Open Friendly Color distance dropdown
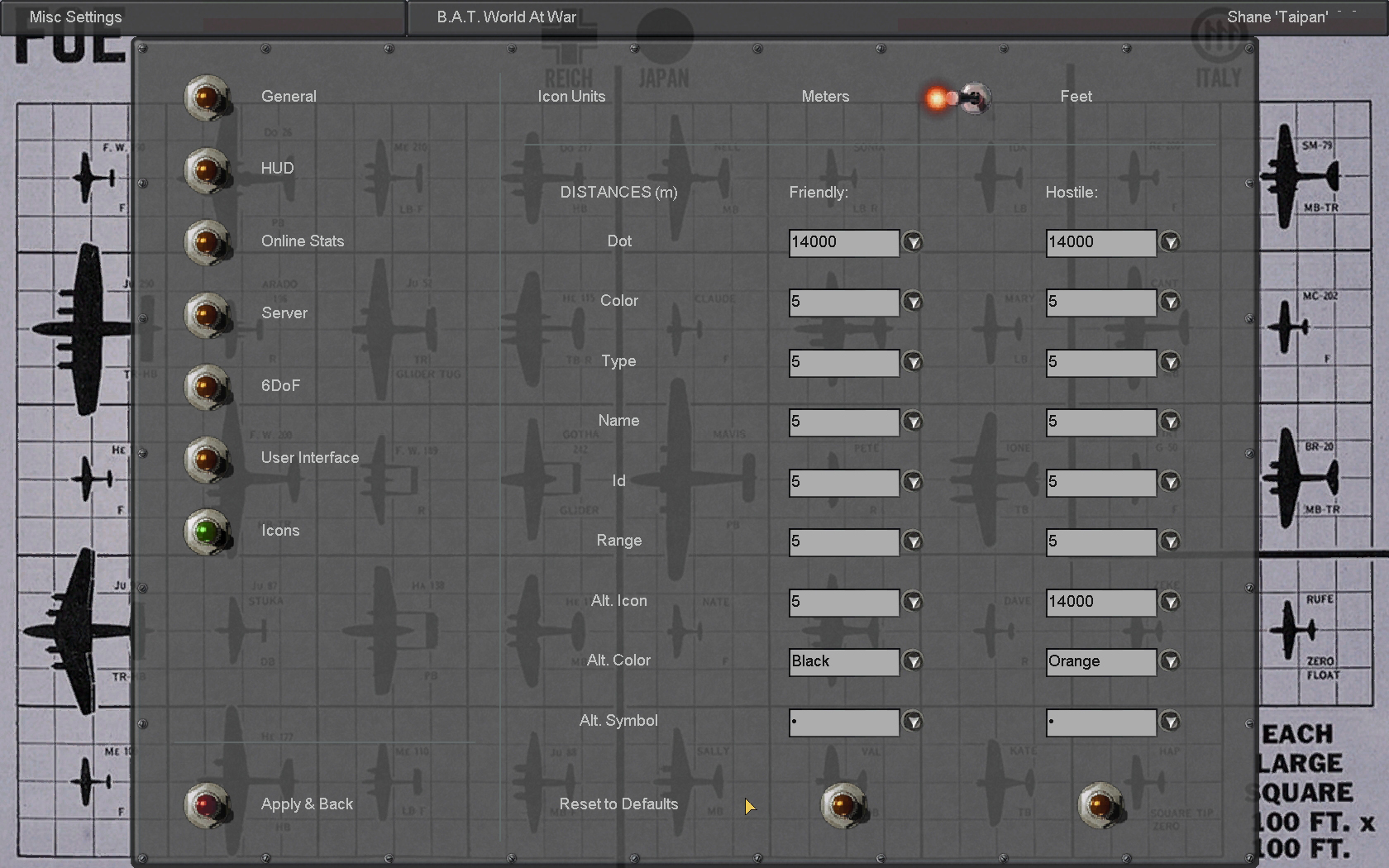The image size is (1389, 868). pos(913,302)
